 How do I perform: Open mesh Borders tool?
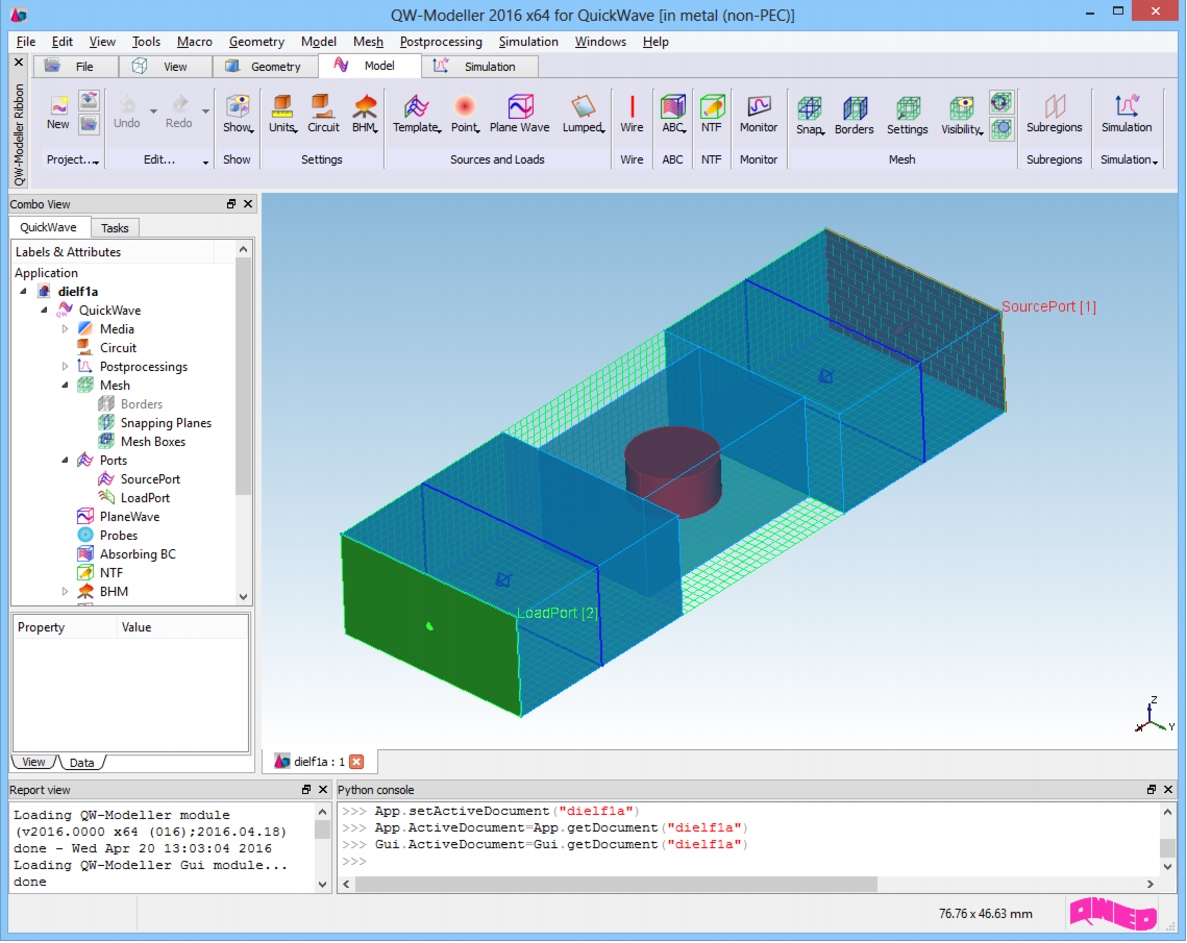pos(854,115)
